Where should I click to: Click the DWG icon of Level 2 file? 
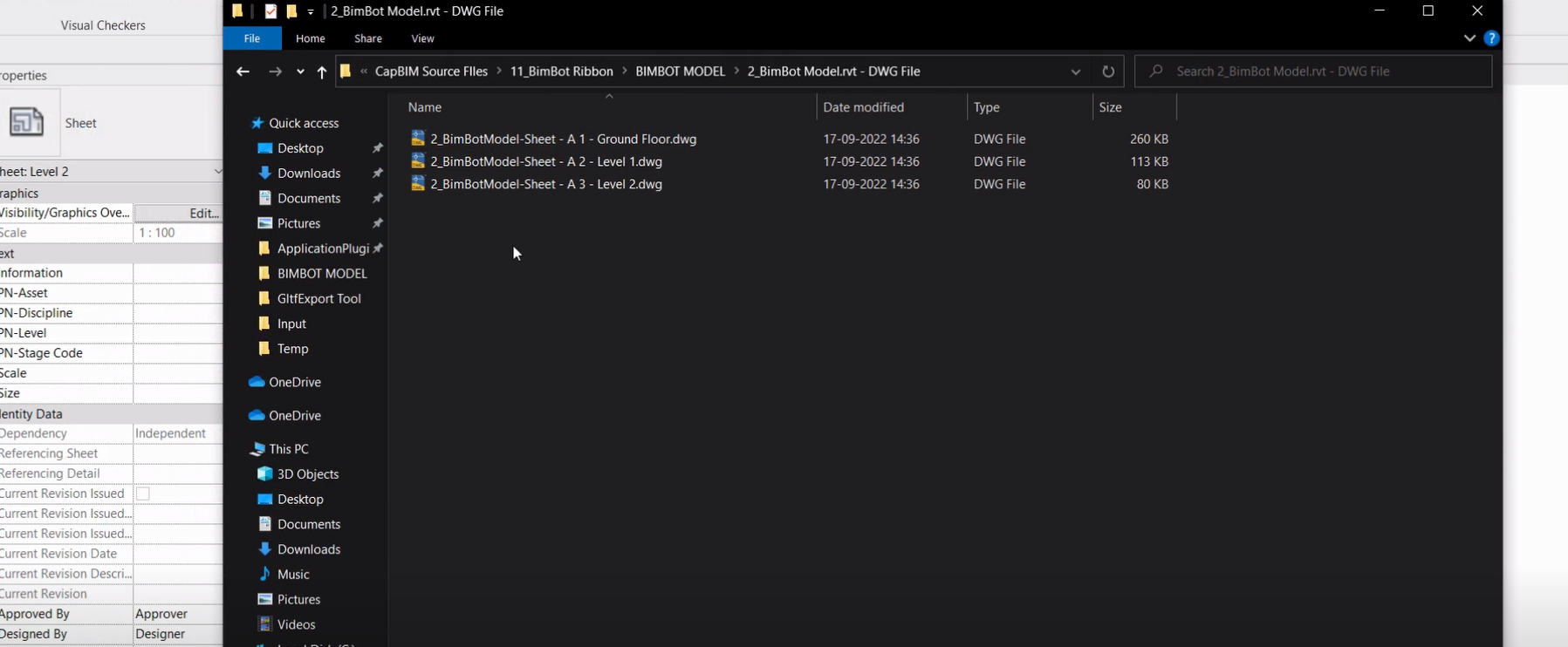click(418, 184)
